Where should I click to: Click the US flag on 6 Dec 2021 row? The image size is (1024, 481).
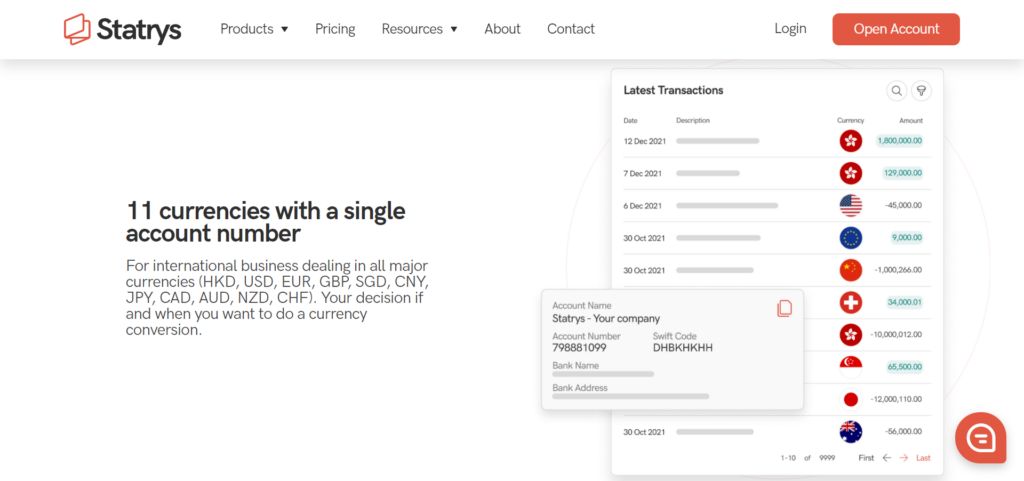tap(850, 206)
